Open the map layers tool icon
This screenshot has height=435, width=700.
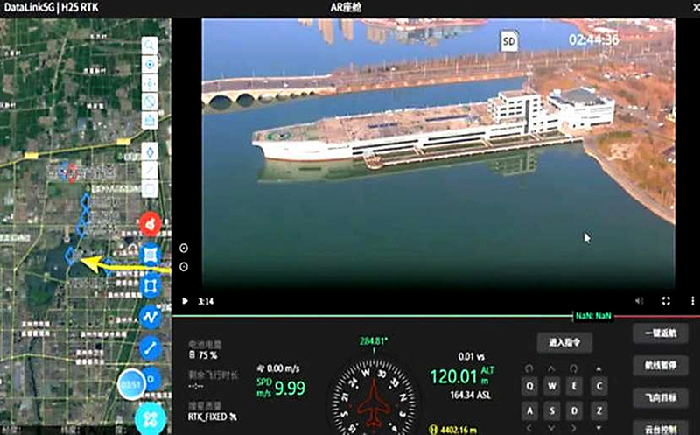coord(150,120)
